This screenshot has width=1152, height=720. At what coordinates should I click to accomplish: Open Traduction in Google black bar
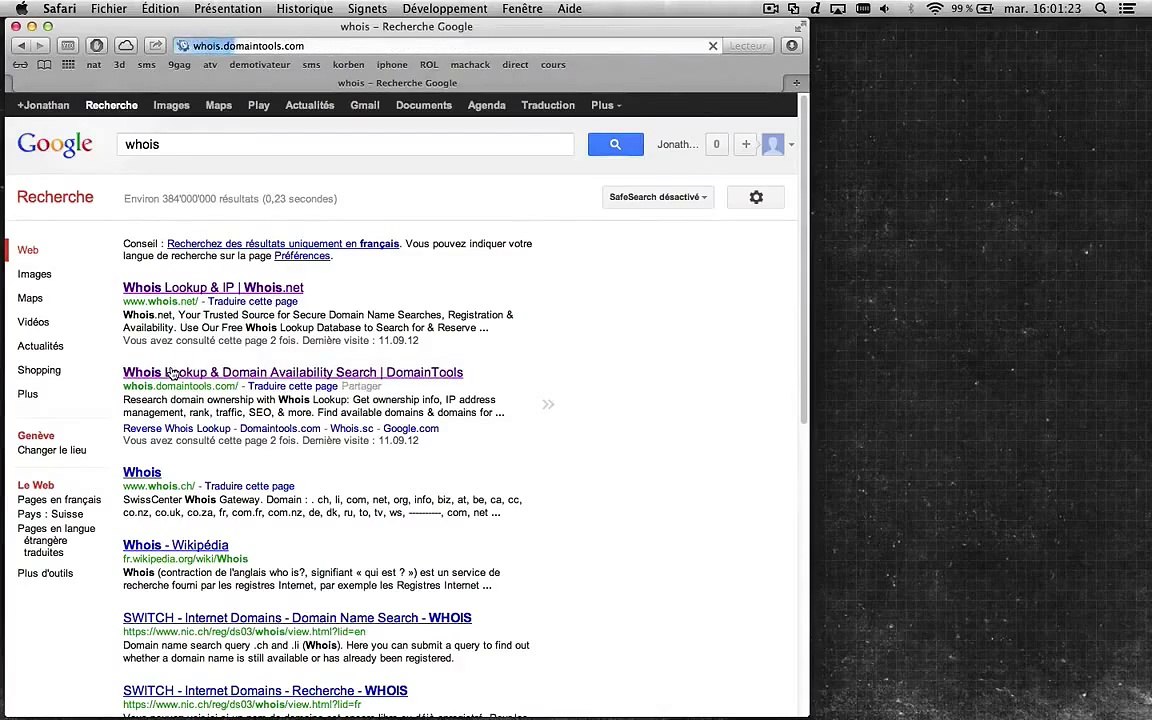[x=548, y=105]
